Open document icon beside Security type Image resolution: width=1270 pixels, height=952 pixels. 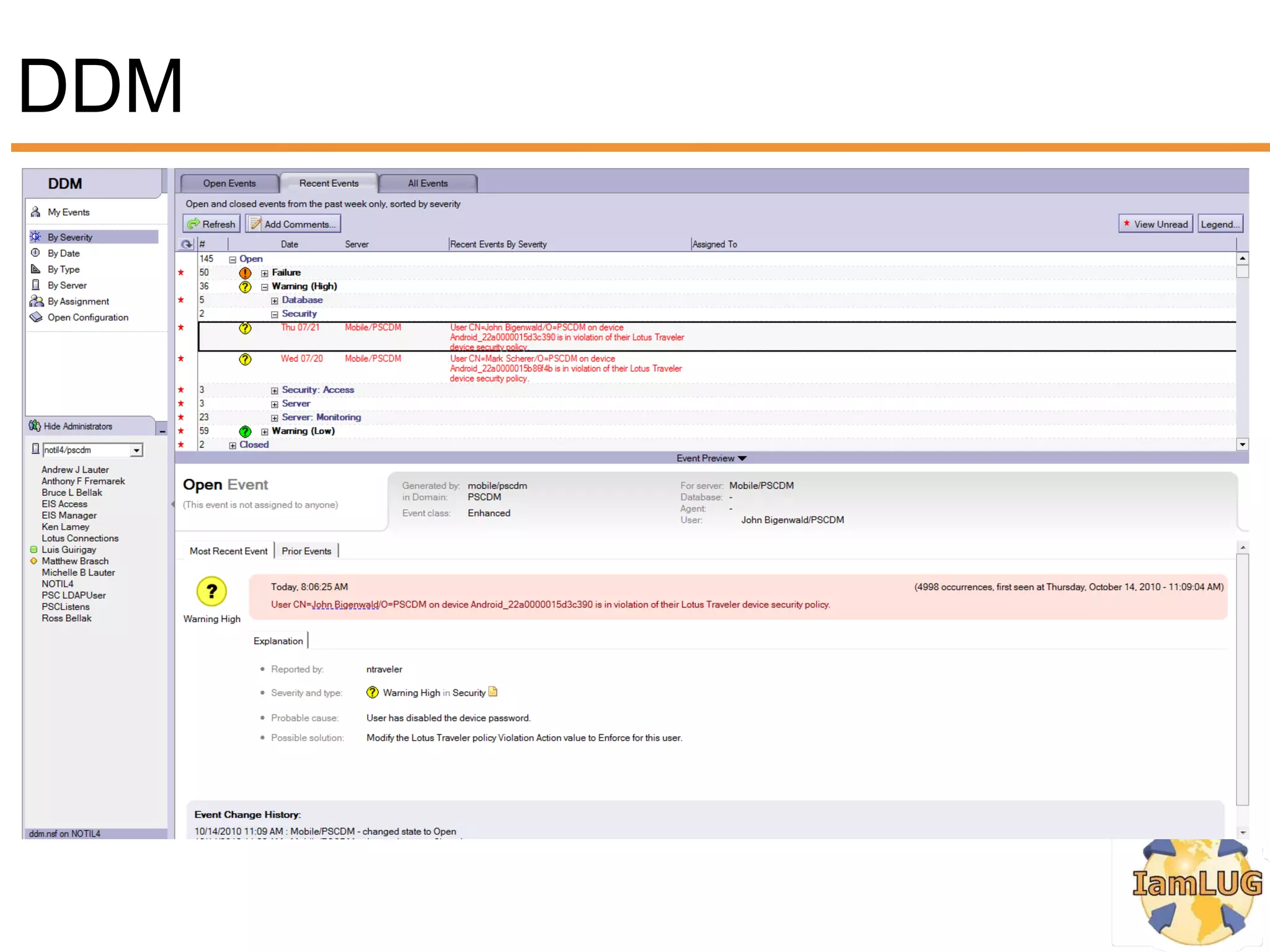493,692
